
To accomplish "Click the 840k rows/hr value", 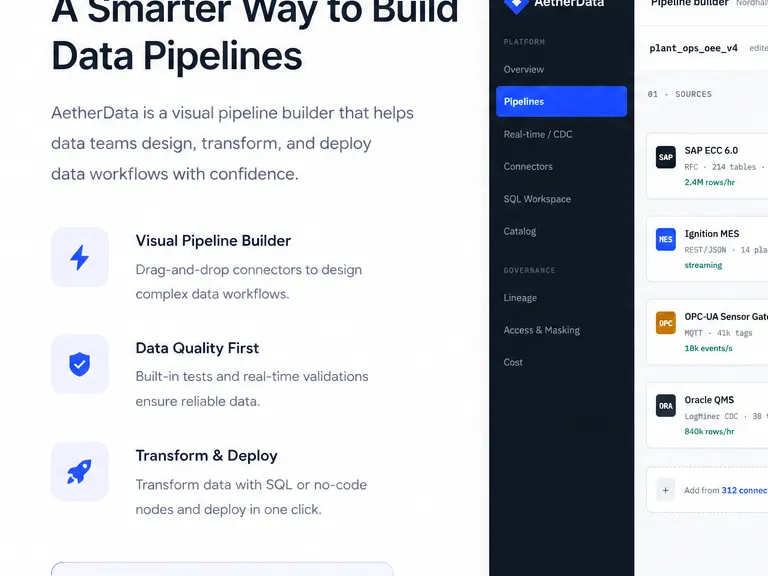I will tap(709, 432).
